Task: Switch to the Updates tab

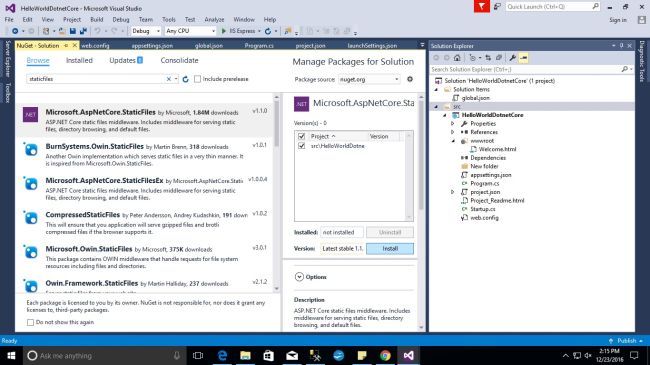Action: (126, 61)
